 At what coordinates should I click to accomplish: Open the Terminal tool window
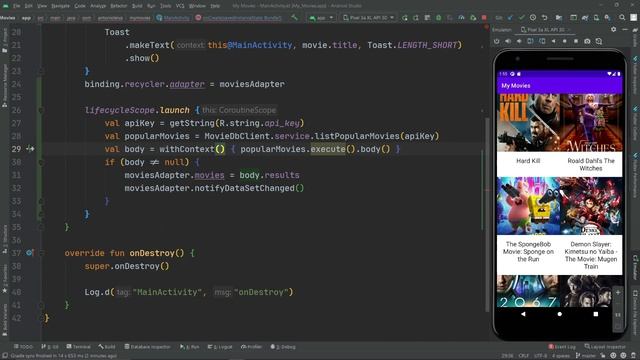click(x=78, y=347)
